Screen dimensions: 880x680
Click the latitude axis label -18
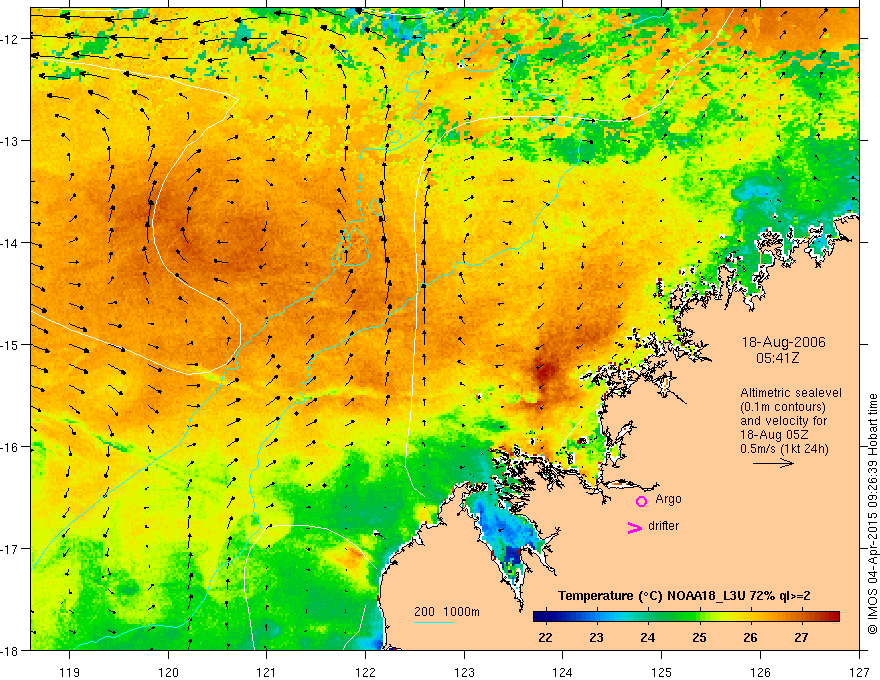pyautogui.click(x=11, y=650)
